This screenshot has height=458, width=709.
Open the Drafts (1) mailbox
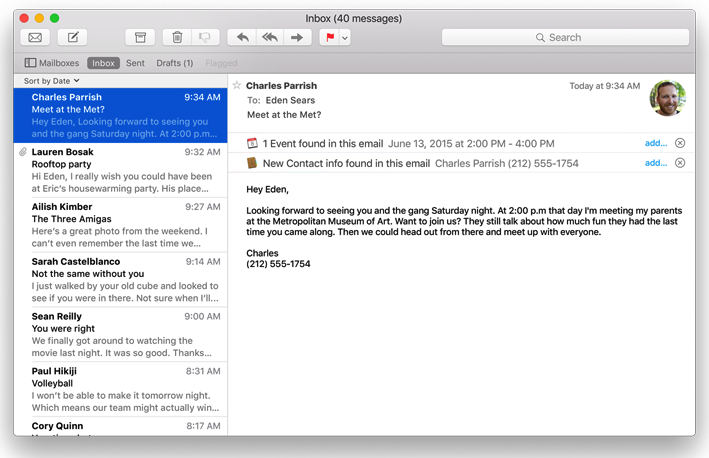click(175, 63)
